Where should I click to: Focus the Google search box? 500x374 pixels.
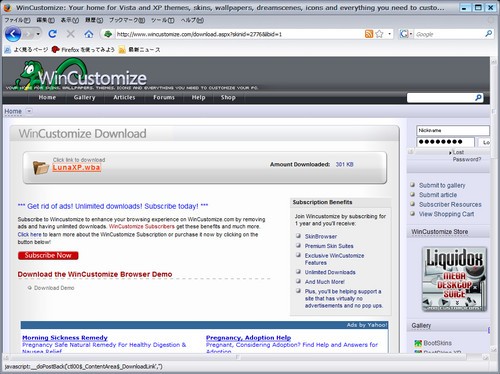(449, 34)
